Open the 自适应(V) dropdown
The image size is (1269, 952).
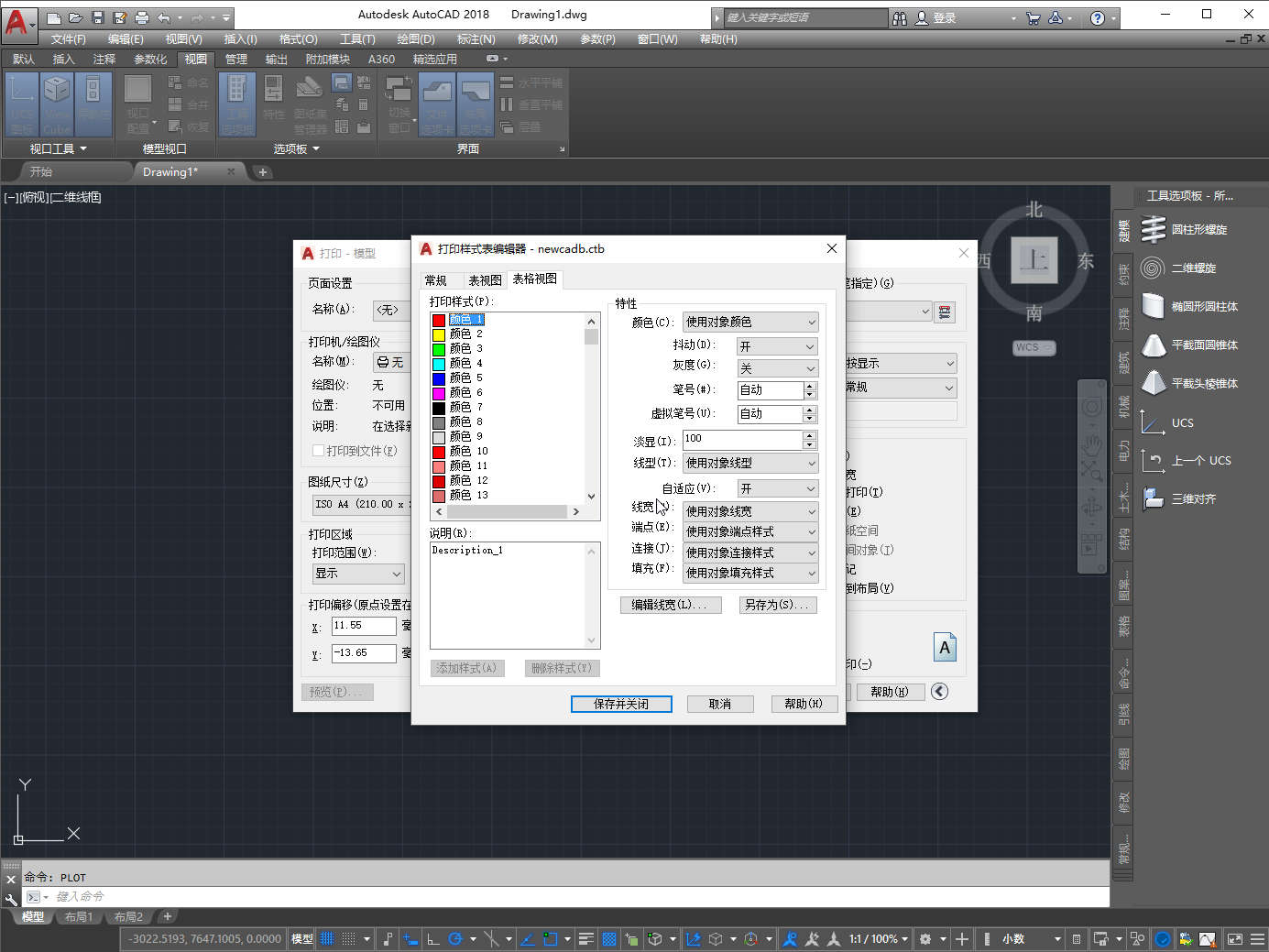tap(777, 488)
